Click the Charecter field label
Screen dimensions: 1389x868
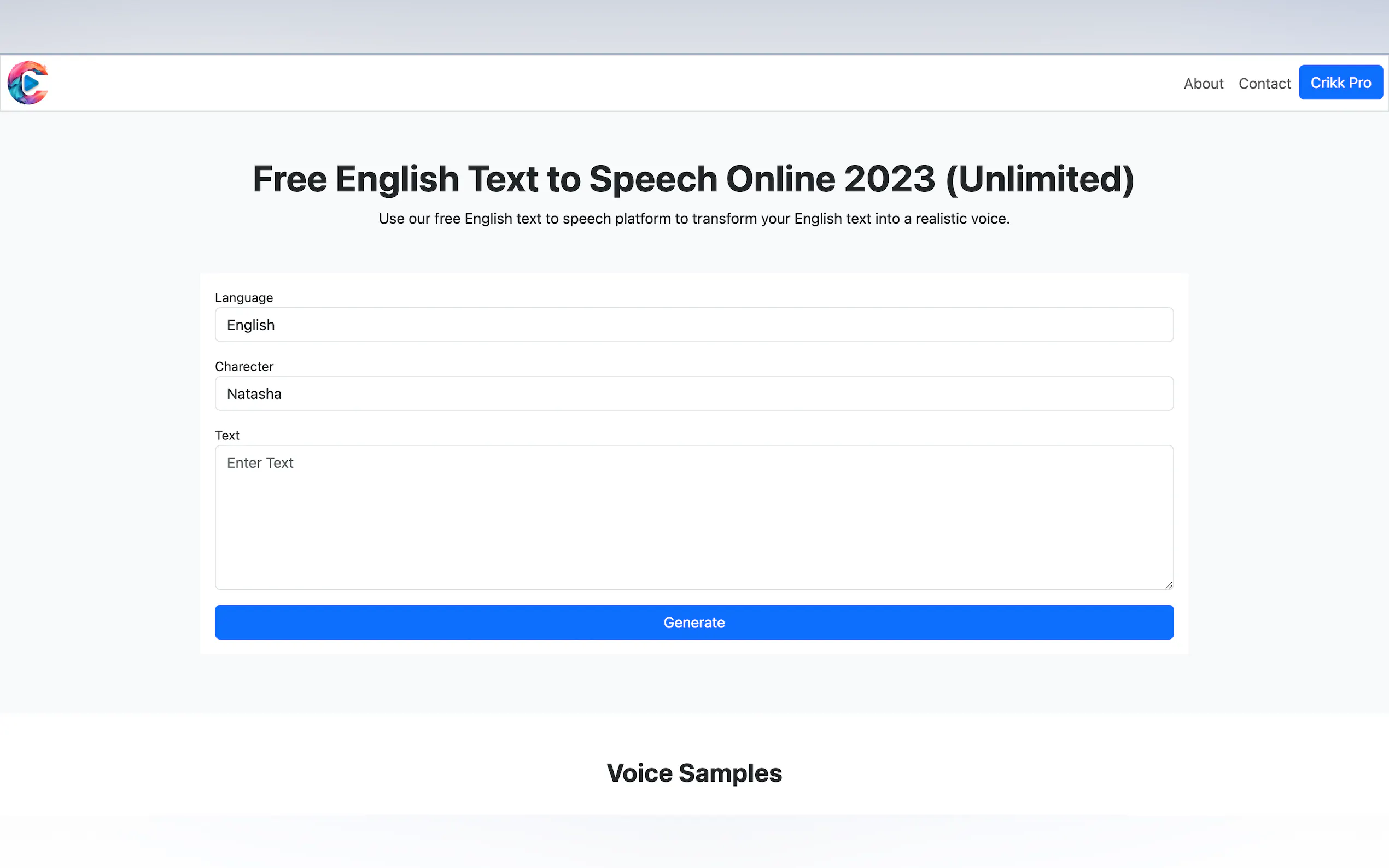coord(243,367)
